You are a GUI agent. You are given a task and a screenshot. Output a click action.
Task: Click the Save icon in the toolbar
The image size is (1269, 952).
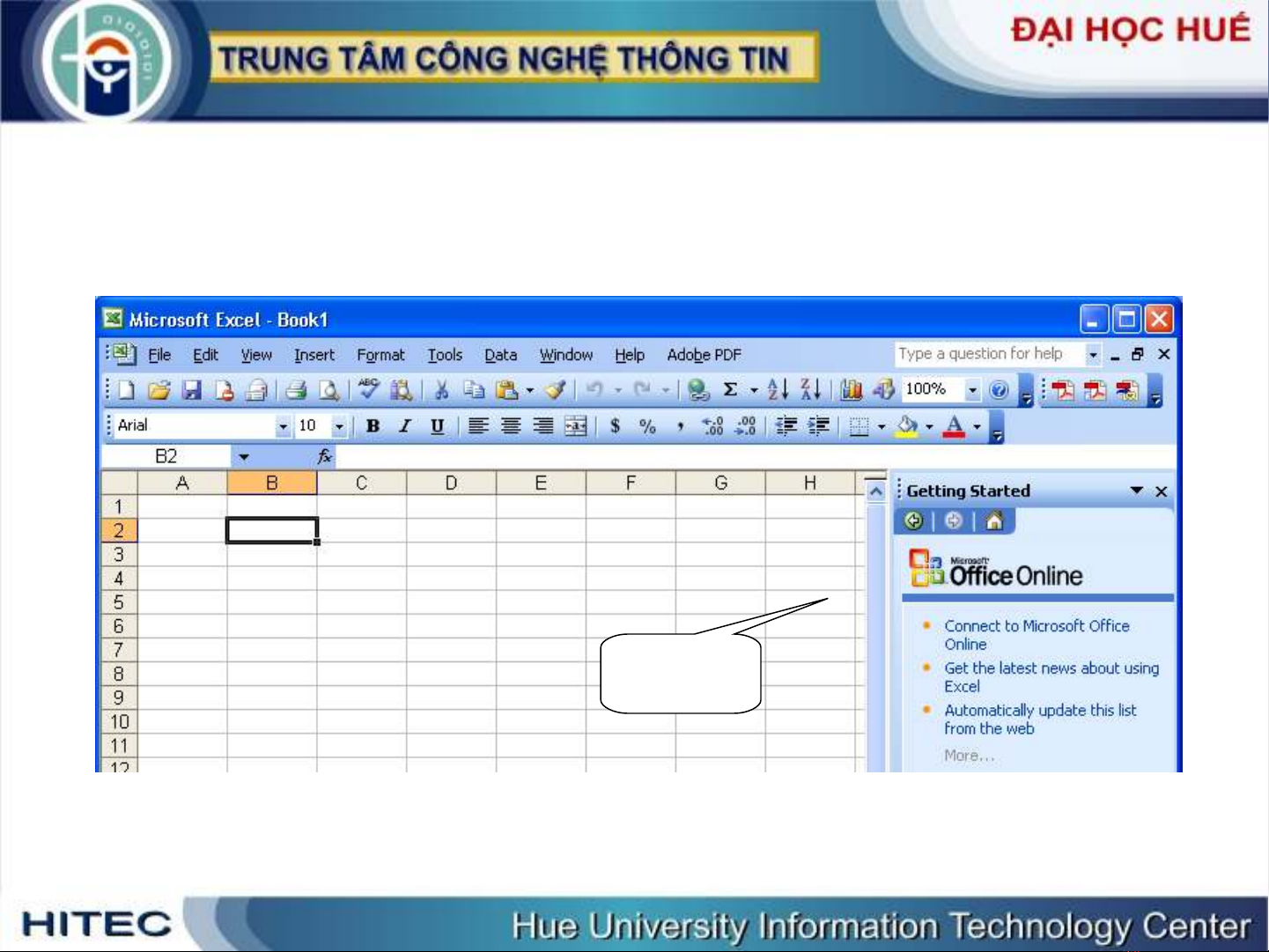click(191, 390)
